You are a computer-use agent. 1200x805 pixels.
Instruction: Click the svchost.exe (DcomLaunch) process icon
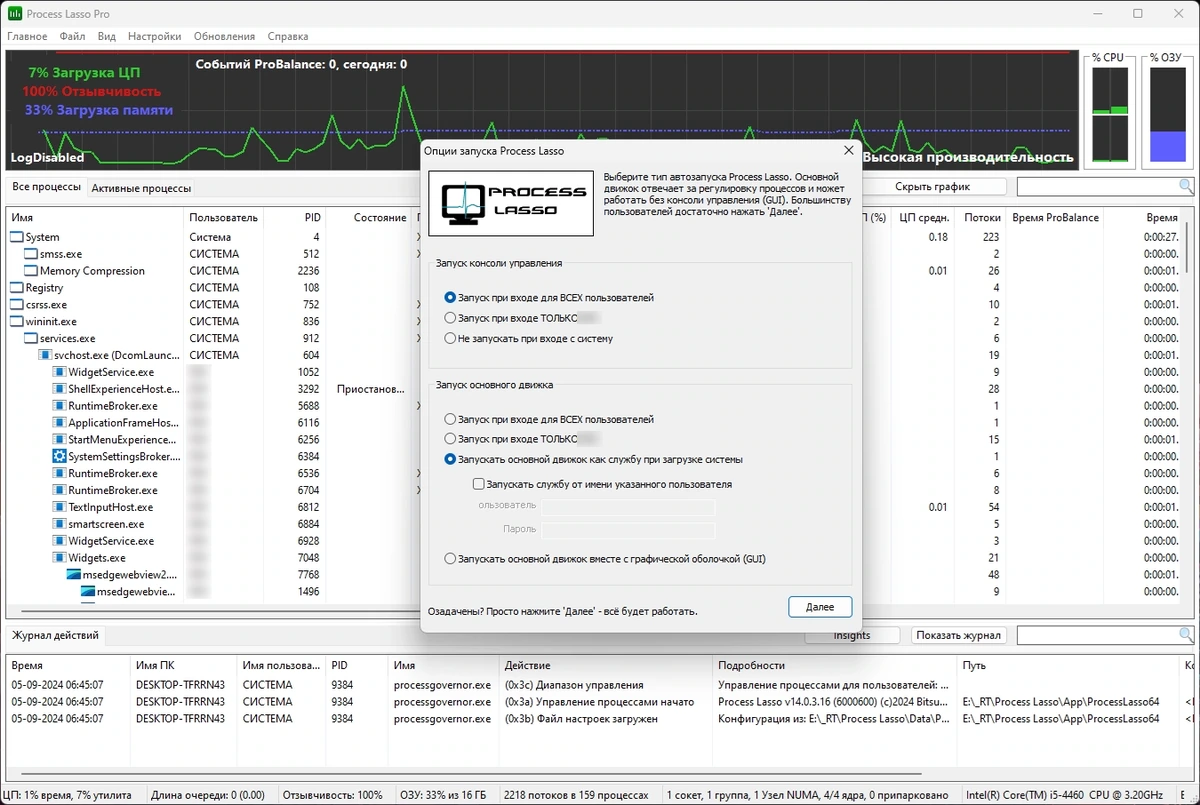pos(45,355)
